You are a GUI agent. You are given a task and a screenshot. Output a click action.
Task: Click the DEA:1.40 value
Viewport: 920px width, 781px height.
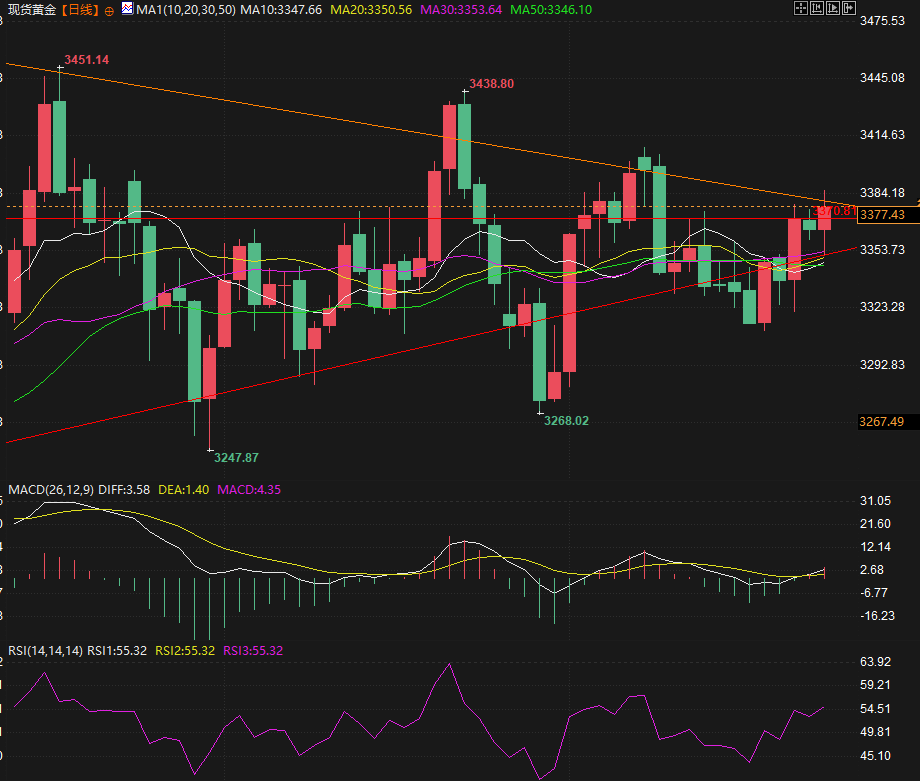[184, 489]
